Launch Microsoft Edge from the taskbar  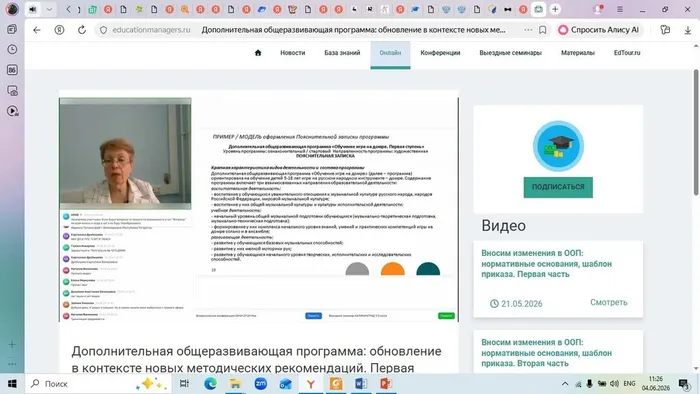click(210, 384)
